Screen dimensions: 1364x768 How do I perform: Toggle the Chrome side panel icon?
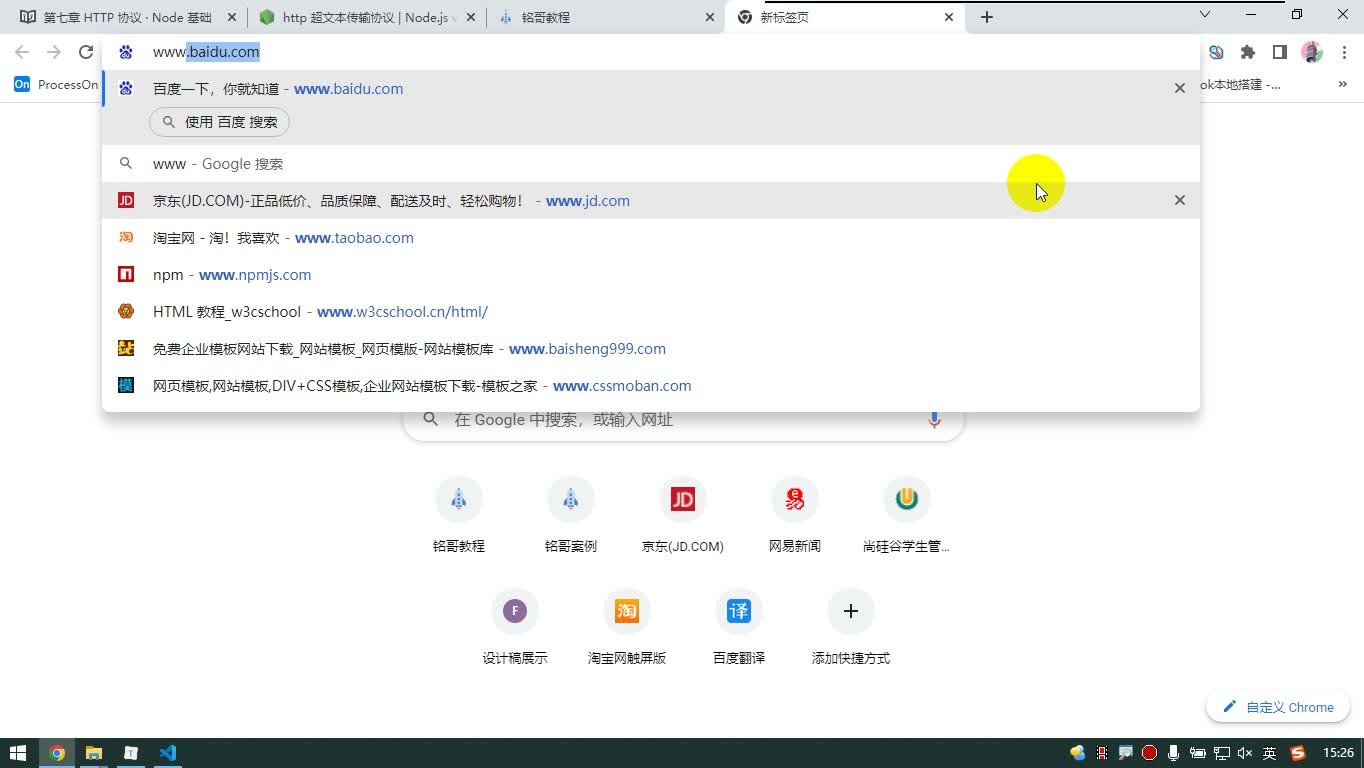coord(1280,52)
